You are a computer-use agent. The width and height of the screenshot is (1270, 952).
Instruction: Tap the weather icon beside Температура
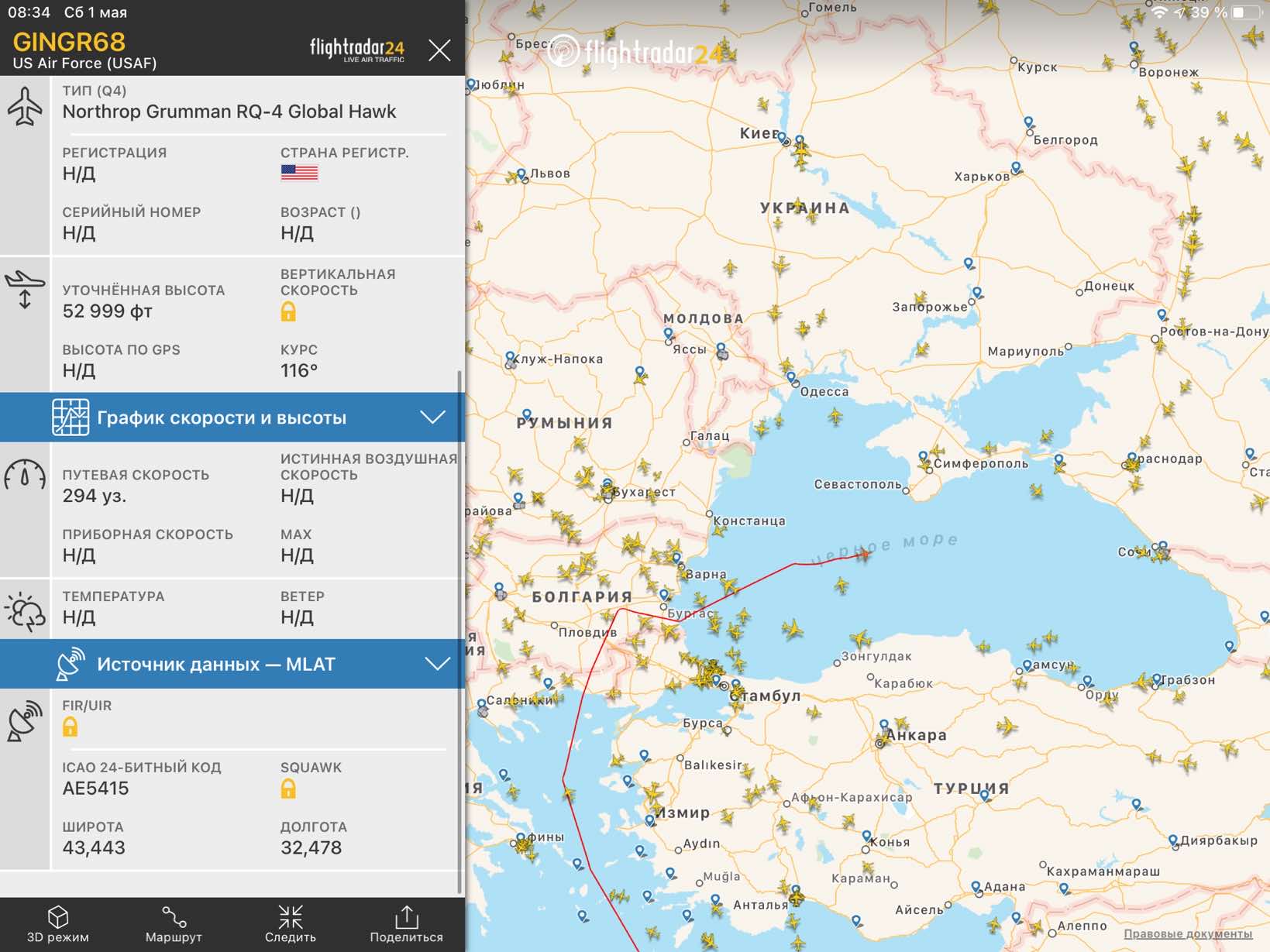25,612
